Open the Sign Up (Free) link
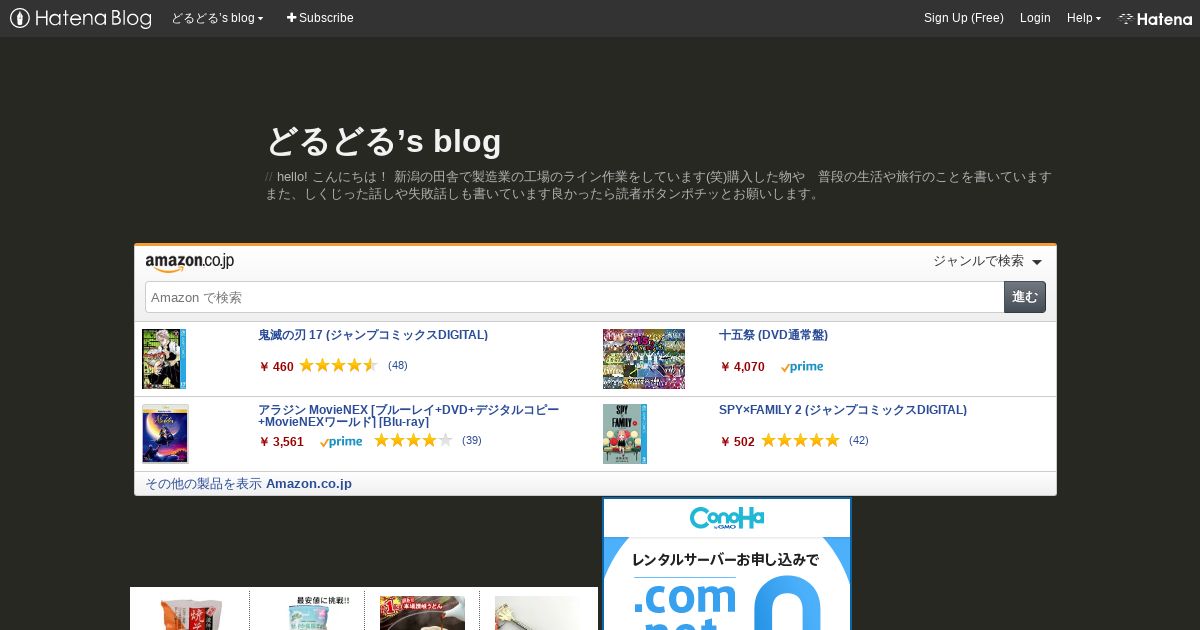The height and width of the screenshot is (630, 1200). coord(963,18)
